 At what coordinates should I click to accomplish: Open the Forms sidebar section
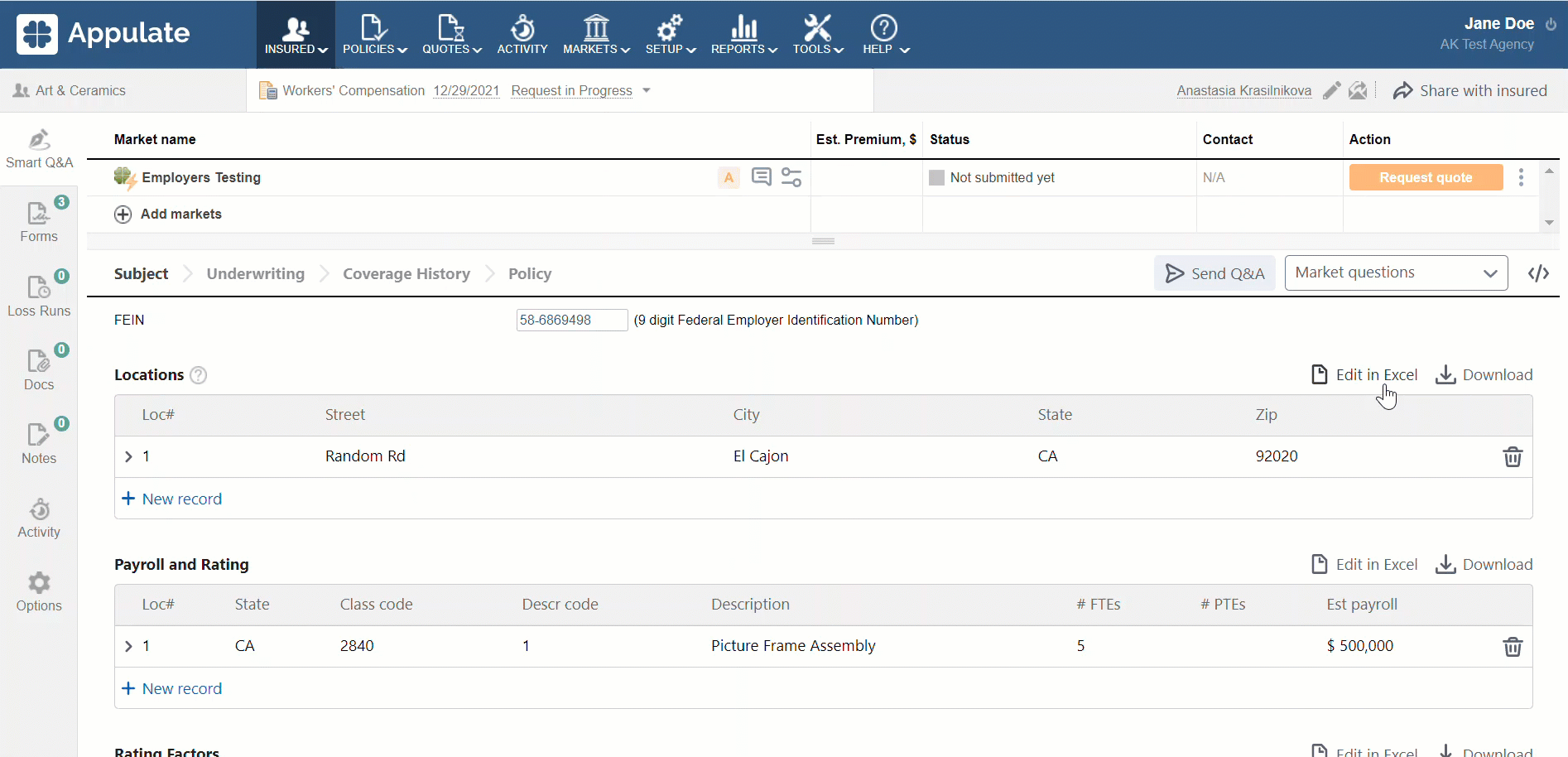39,222
